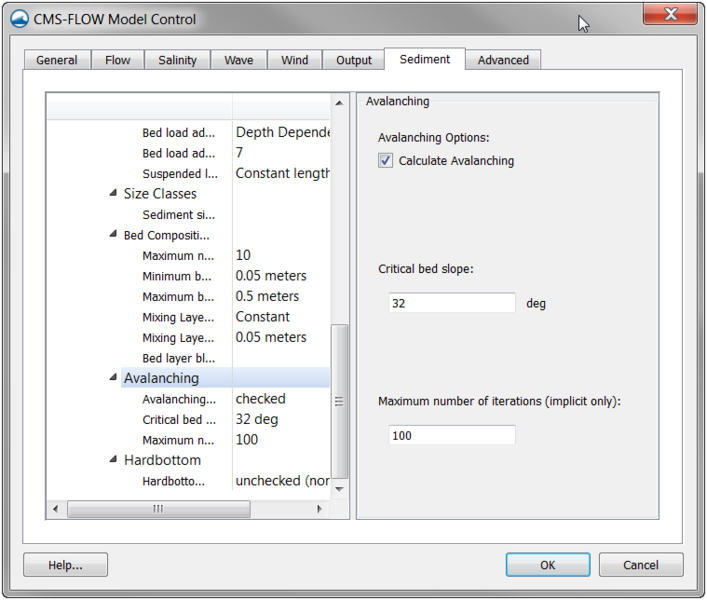Click the horizontal scroll left arrow

tap(55, 509)
